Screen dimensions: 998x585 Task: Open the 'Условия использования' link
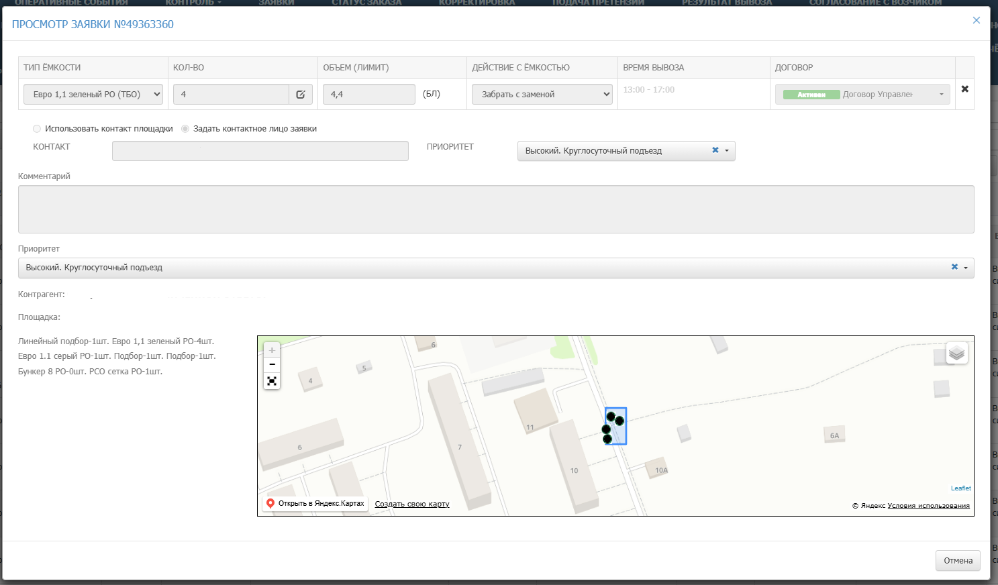tap(928, 506)
